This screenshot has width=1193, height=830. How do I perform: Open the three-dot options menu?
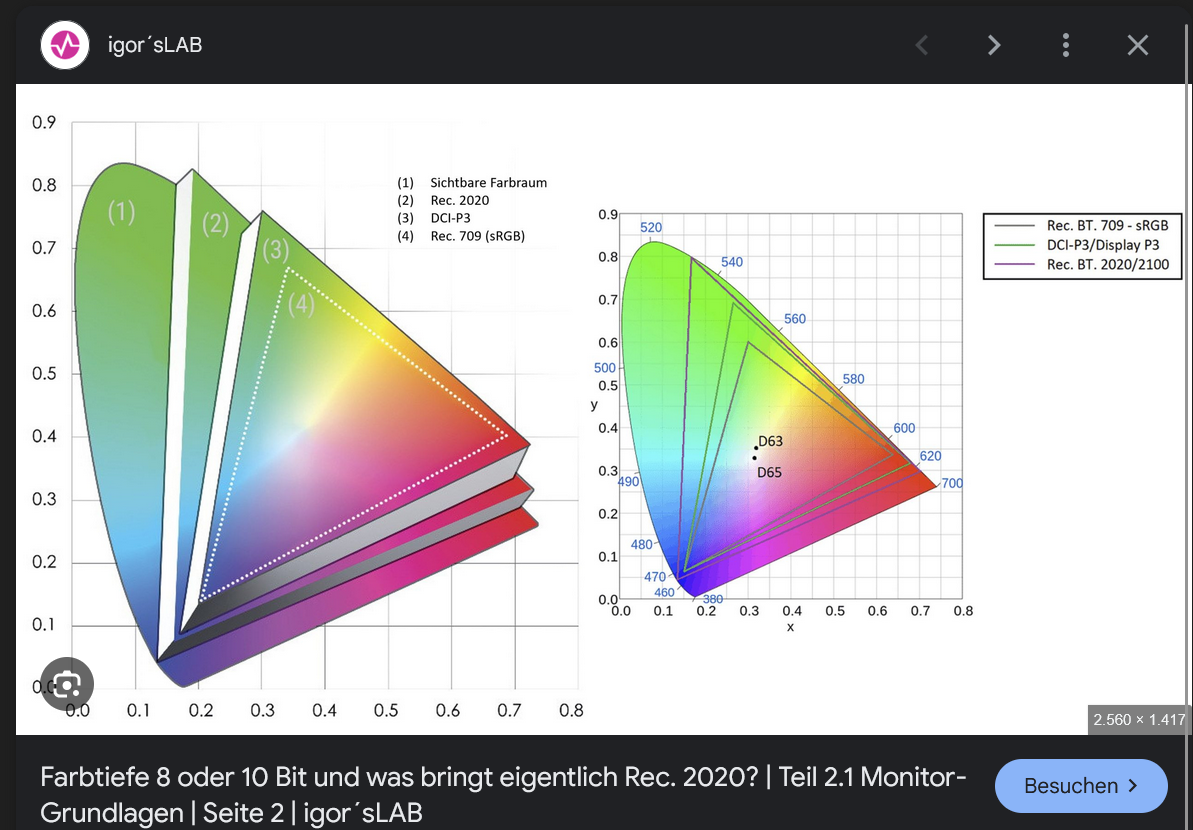[x=1065, y=44]
